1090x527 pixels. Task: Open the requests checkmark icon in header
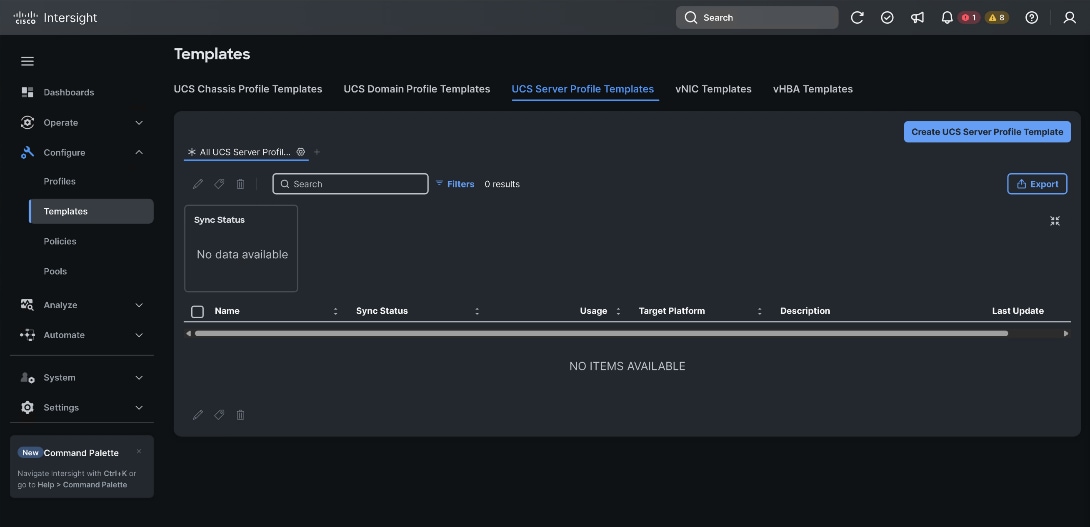[887, 17]
